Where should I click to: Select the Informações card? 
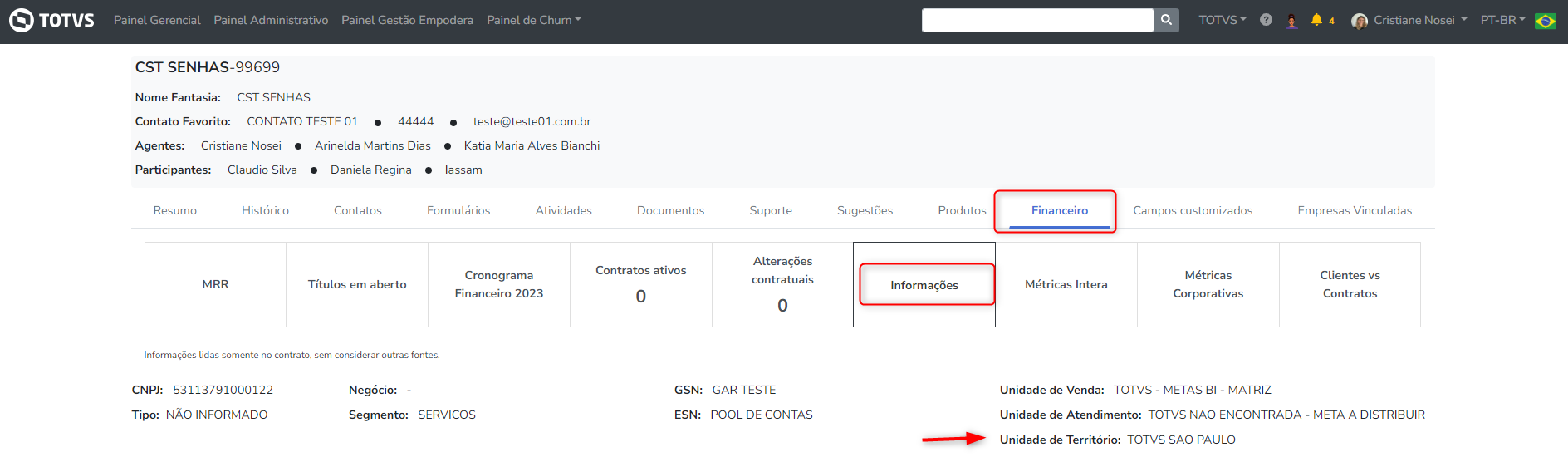click(x=924, y=285)
